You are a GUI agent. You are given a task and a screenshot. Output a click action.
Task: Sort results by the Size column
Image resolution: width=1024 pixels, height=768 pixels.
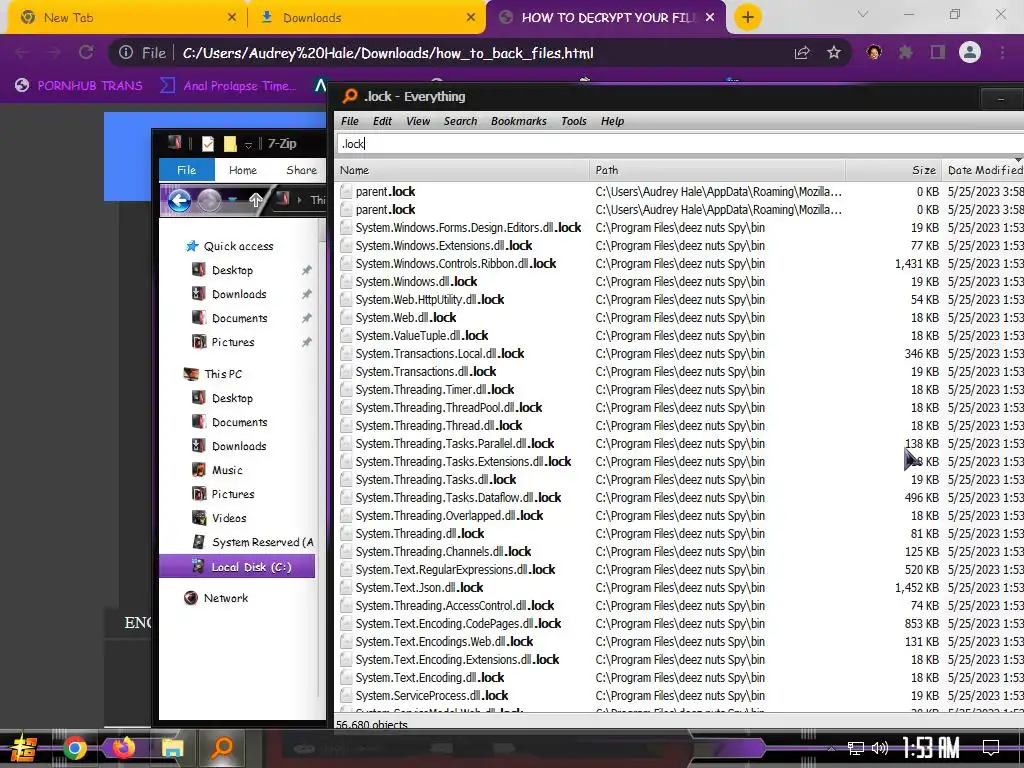pyautogui.click(x=893, y=170)
